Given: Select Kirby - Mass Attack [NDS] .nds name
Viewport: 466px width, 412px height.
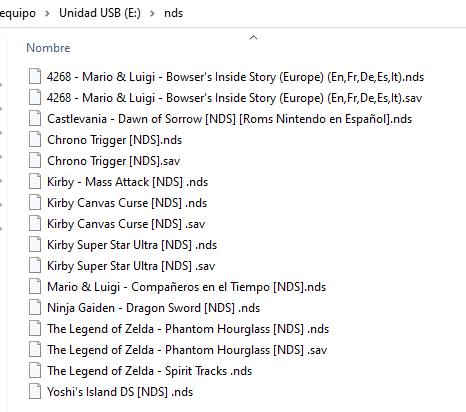Looking at the screenshot, I should [x=127, y=182].
